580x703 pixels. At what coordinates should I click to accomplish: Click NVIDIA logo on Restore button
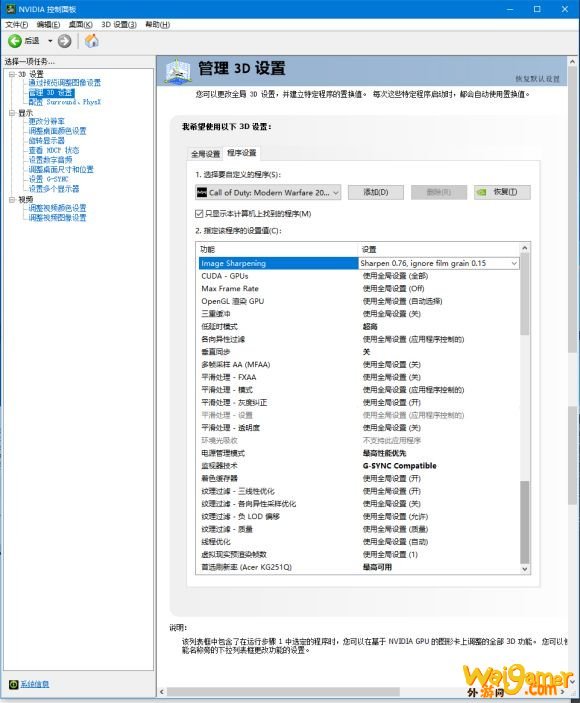point(481,192)
